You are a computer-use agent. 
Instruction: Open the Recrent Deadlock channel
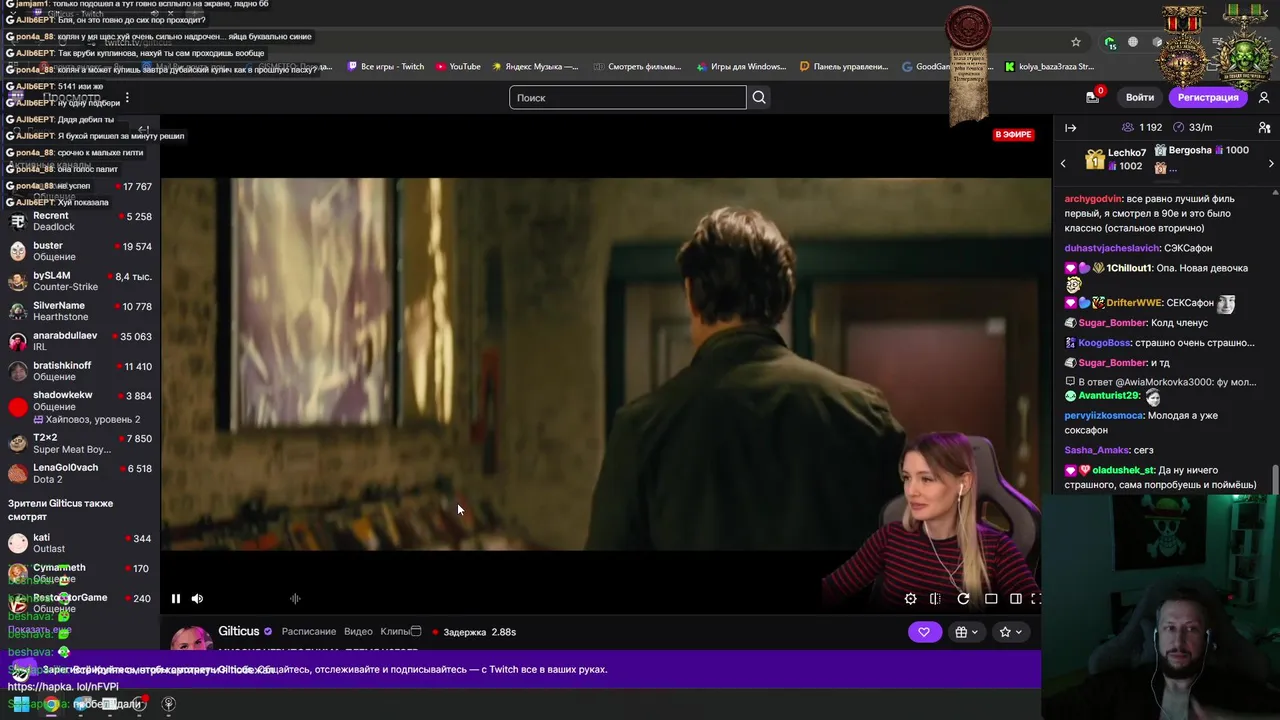80,221
